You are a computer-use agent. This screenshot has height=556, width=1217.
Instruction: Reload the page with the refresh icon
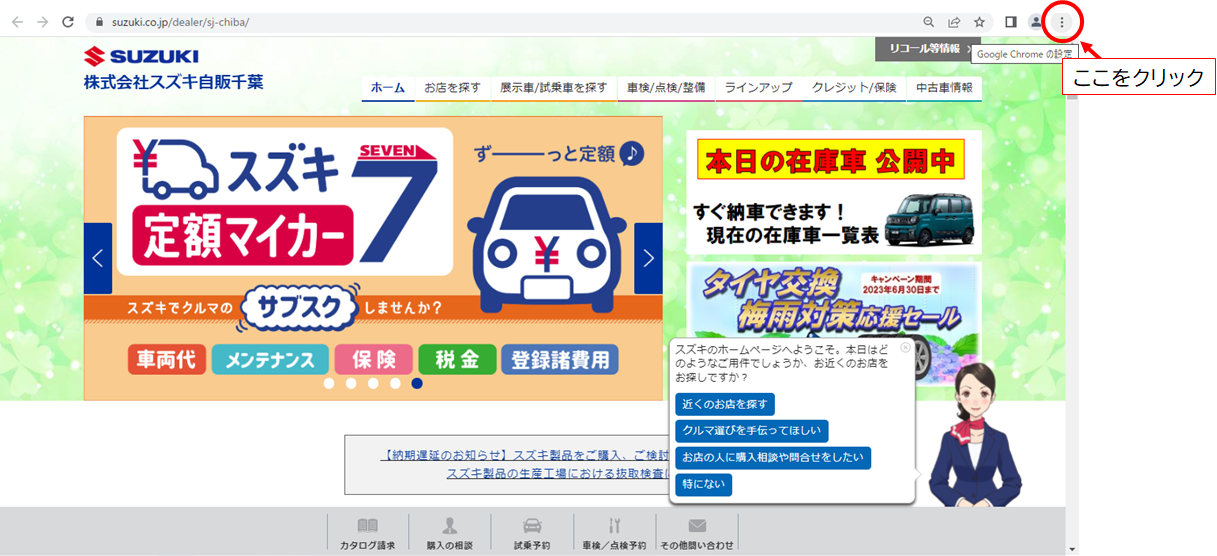68,21
